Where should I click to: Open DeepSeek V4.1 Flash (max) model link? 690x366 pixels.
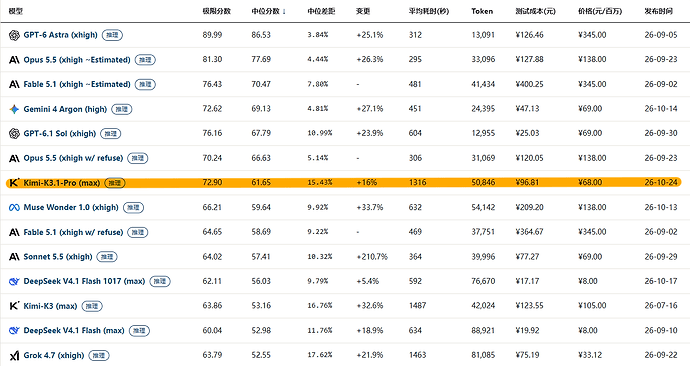[x=74, y=330]
